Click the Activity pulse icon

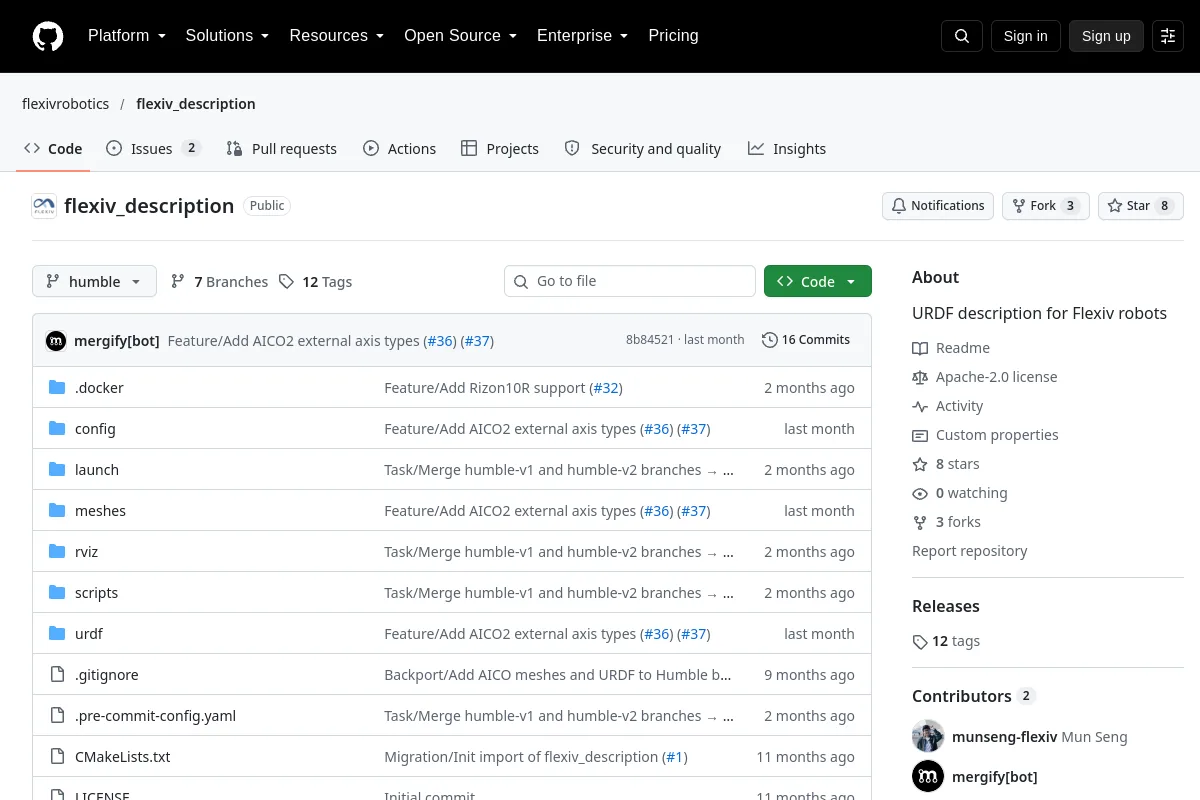pyautogui.click(x=920, y=406)
